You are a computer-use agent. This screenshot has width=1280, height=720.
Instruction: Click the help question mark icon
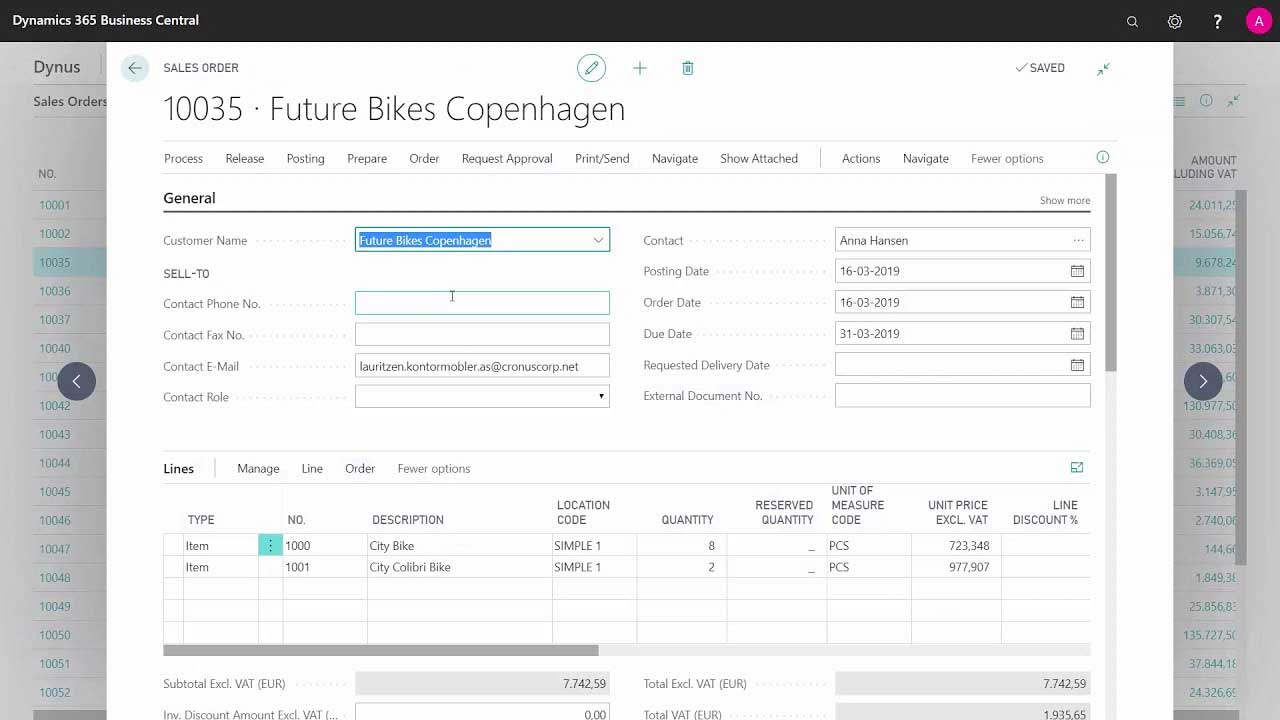[x=1217, y=21]
